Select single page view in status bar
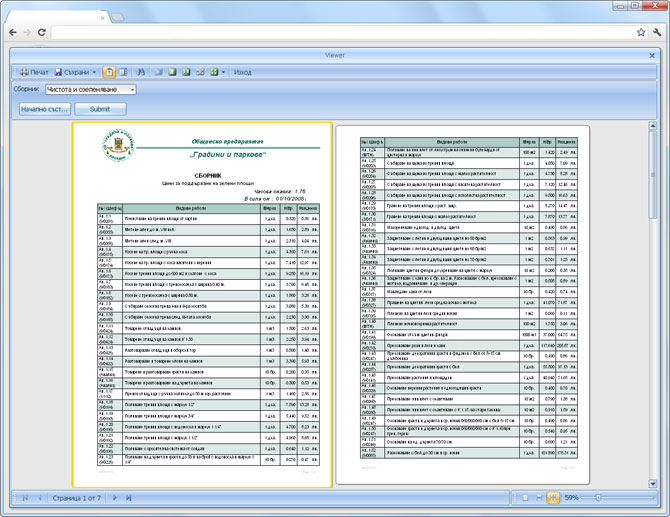 click(525, 498)
